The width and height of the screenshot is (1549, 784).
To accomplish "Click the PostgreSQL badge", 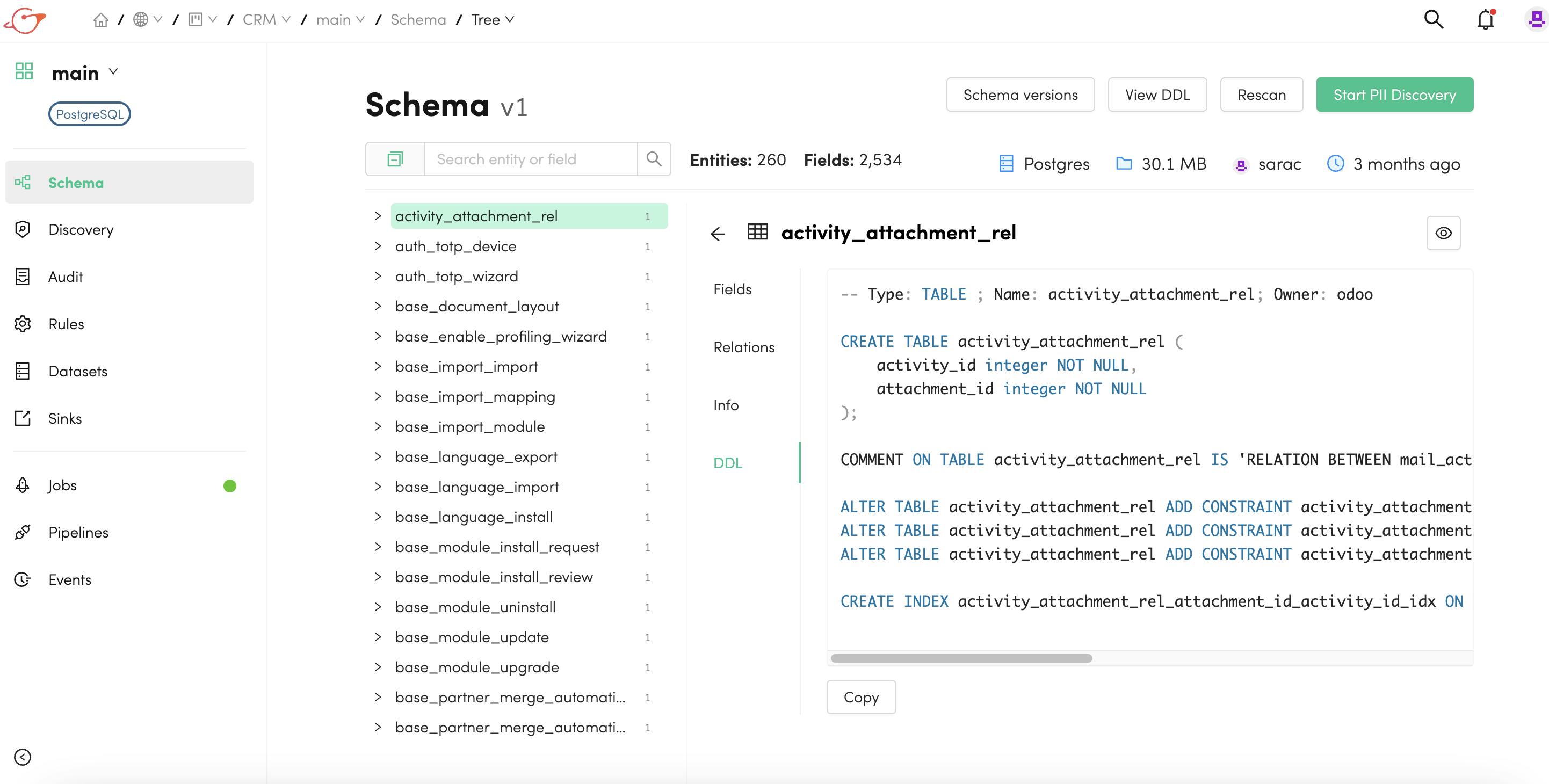I will [90, 114].
